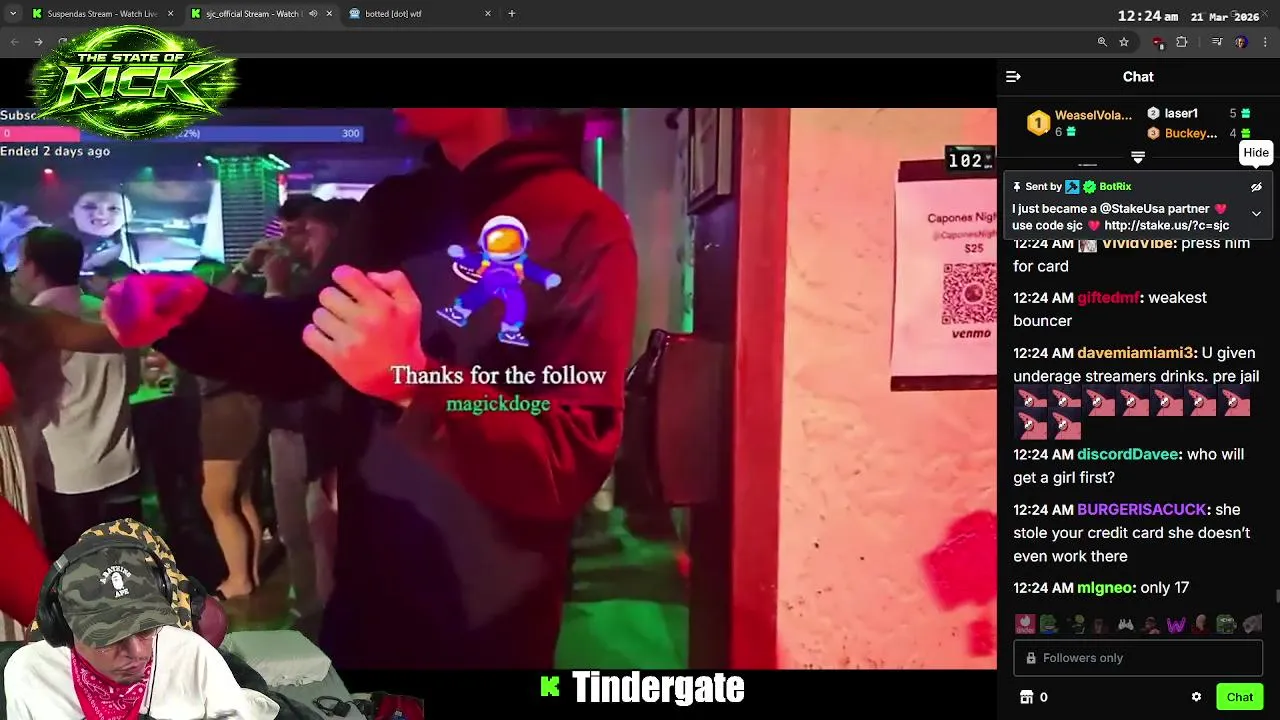Go forward in browser history
This screenshot has height=720, width=1280.
38,42
